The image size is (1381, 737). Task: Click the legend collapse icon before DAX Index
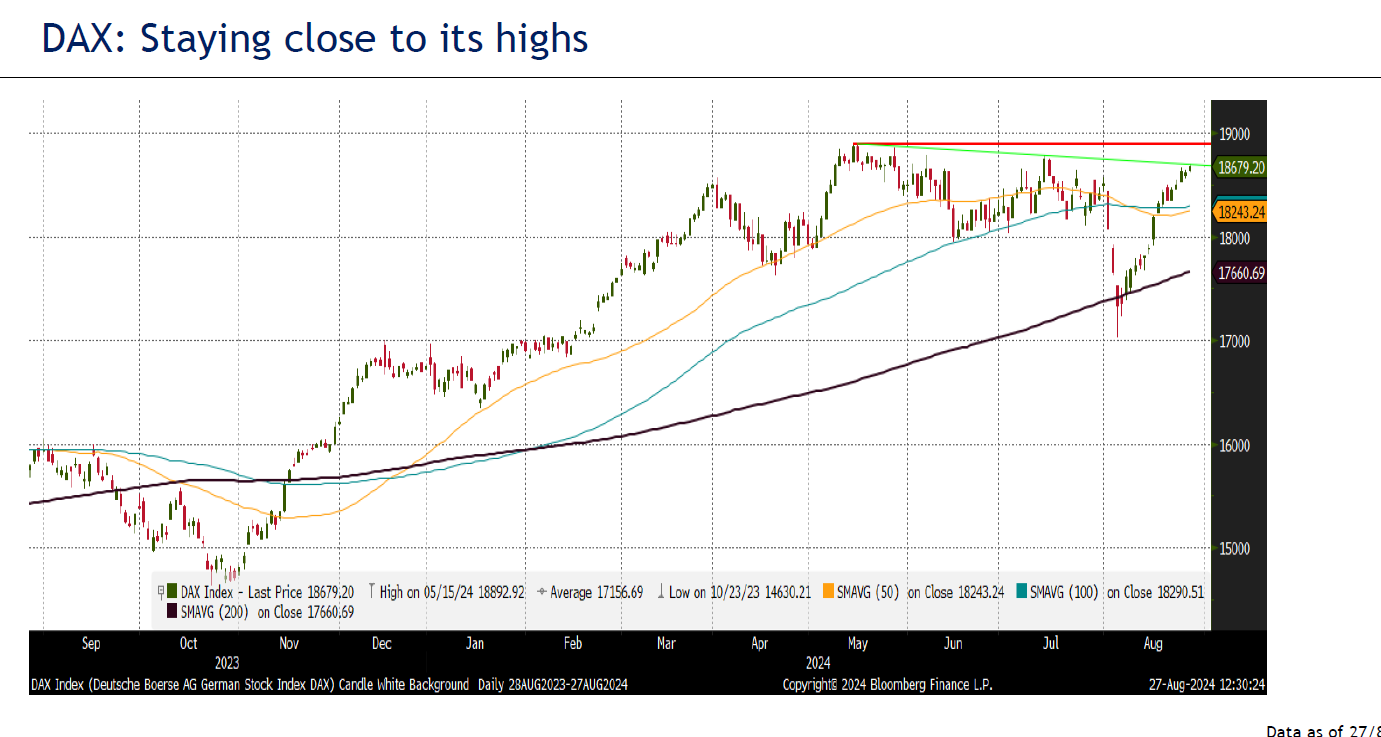point(161,592)
